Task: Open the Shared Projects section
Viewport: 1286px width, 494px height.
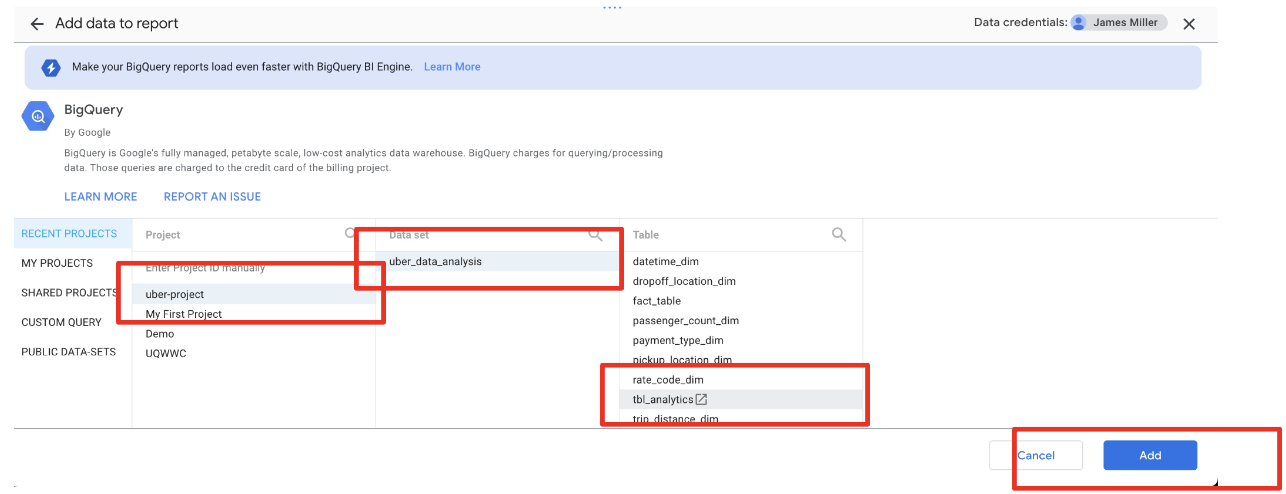Action: [x=69, y=293]
